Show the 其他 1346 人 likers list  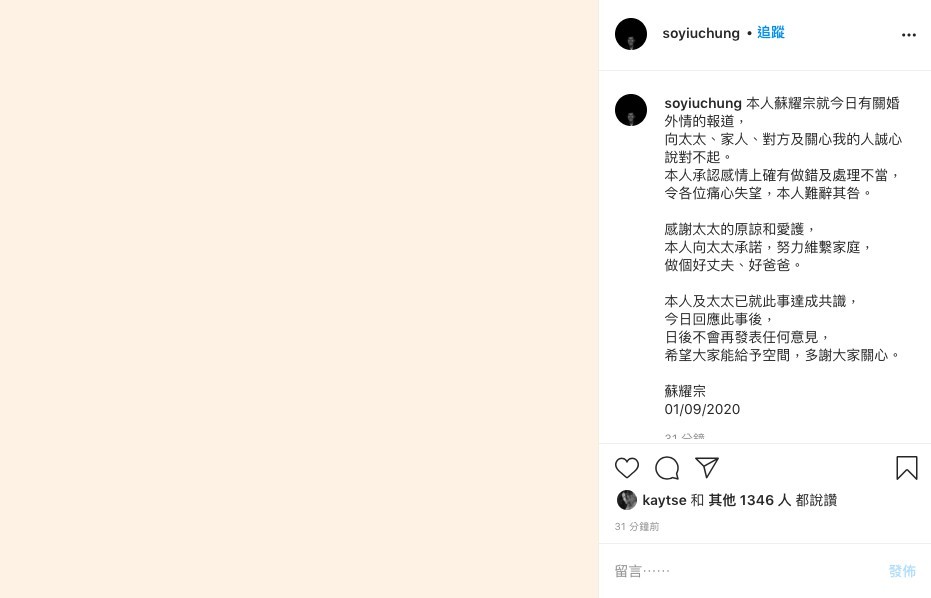(749, 500)
